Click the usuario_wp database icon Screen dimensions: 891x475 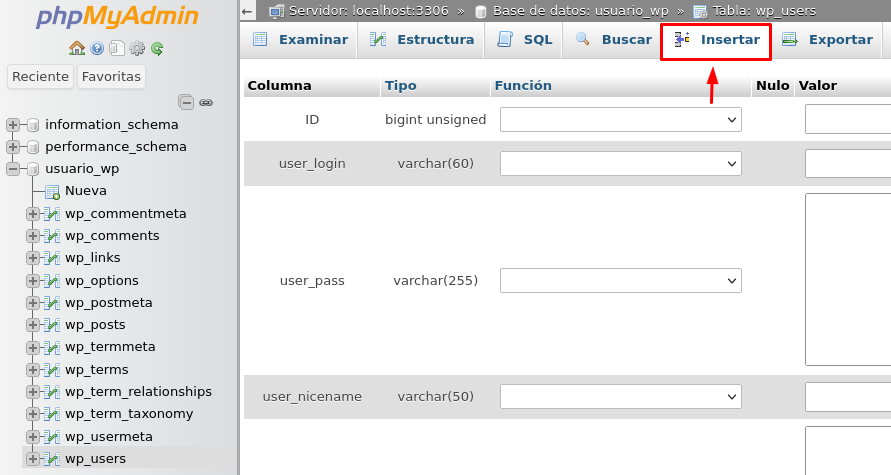34,169
